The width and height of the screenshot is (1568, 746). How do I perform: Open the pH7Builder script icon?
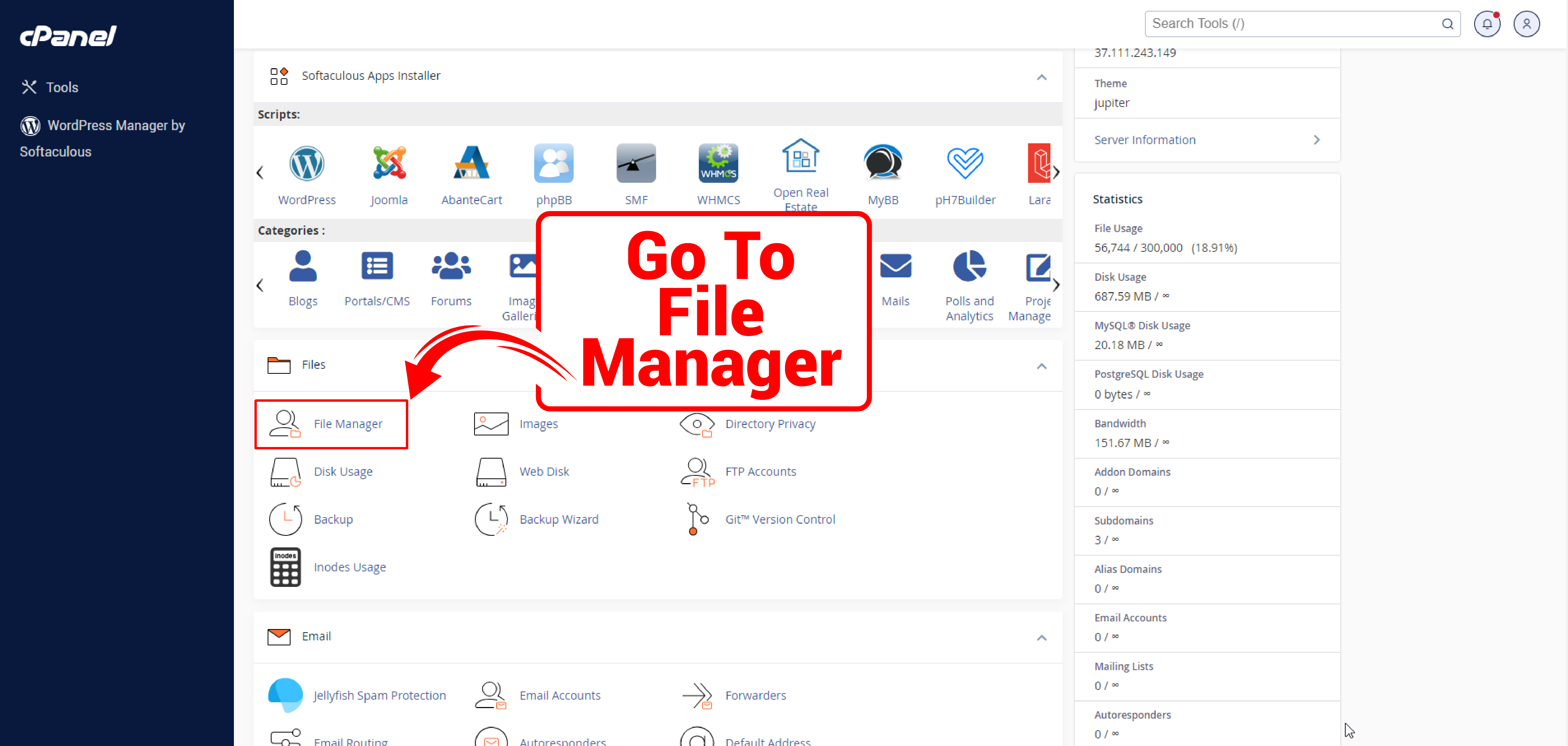click(x=965, y=163)
